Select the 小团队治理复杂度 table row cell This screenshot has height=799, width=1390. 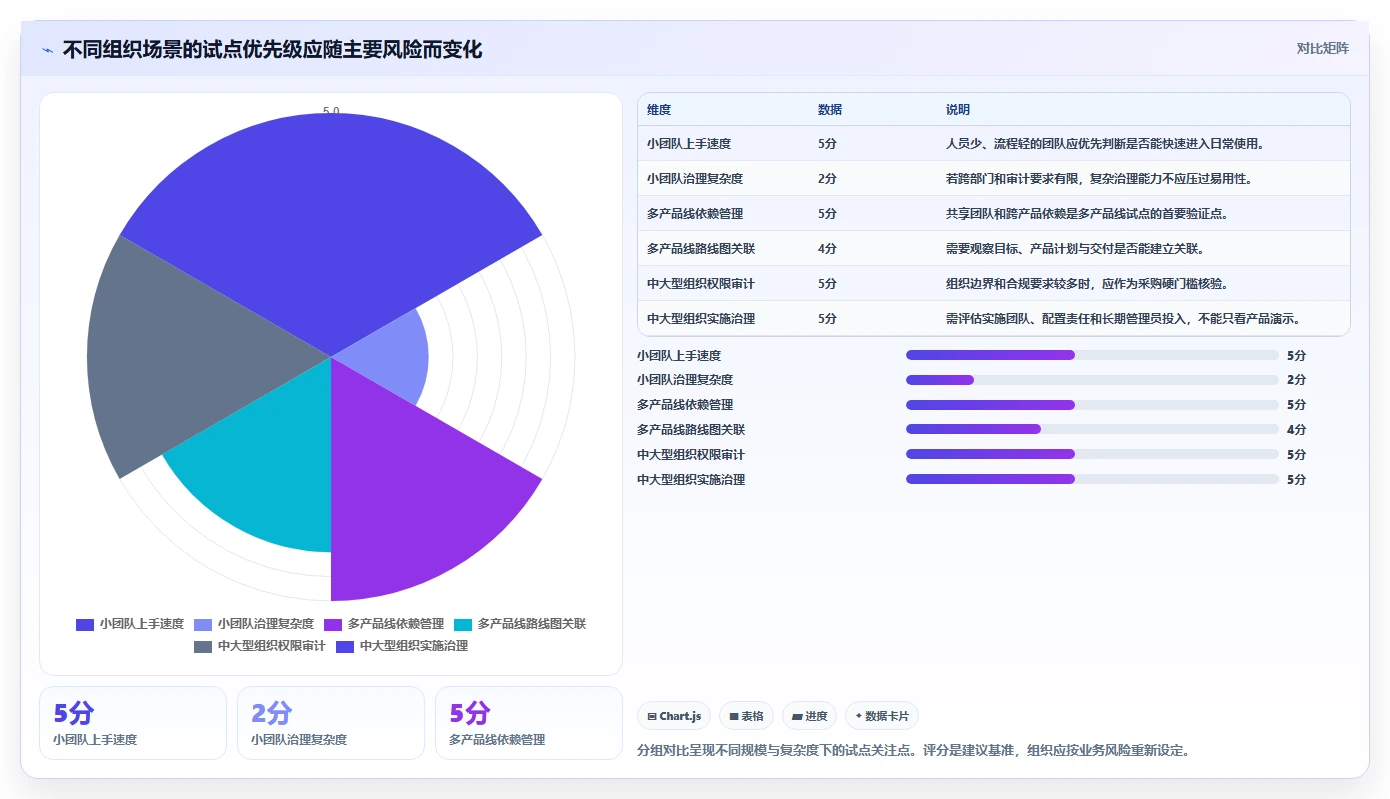pos(695,179)
